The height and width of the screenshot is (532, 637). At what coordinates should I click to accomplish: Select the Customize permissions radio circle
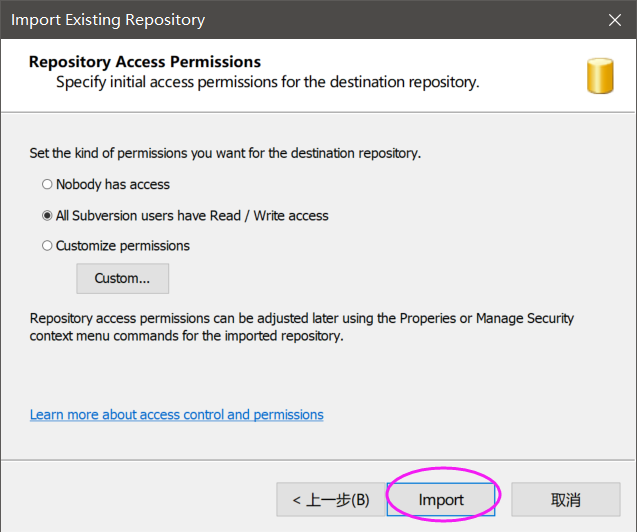[x=47, y=246]
